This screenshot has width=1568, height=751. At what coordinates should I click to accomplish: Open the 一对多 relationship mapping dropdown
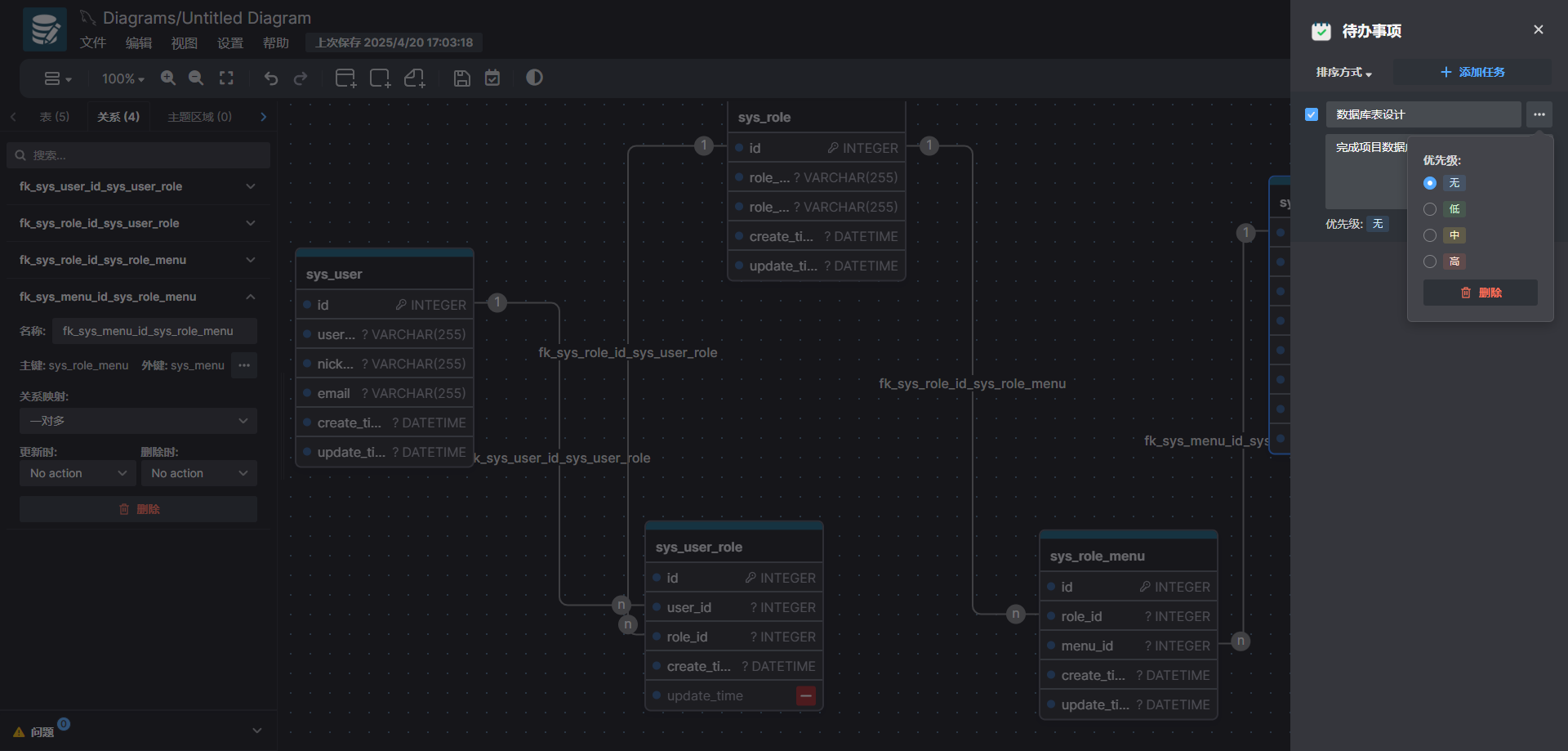click(138, 421)
